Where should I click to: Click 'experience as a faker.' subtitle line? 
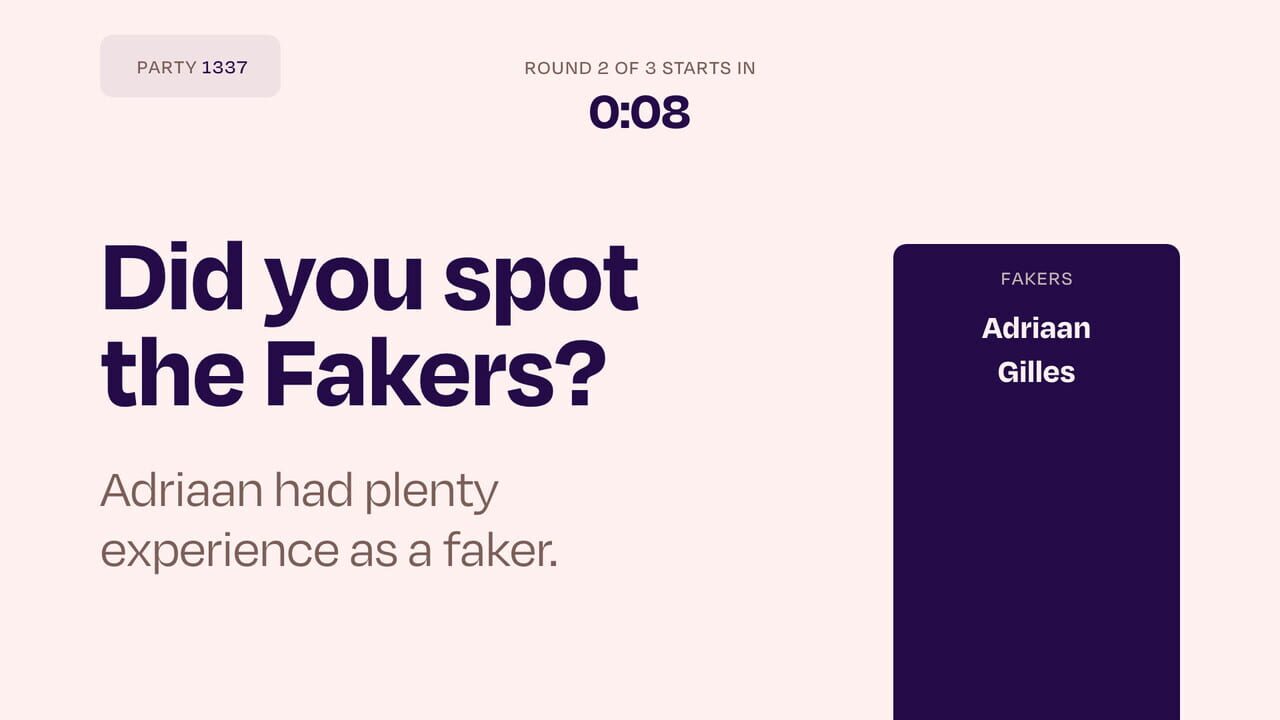tap(328, 551)
